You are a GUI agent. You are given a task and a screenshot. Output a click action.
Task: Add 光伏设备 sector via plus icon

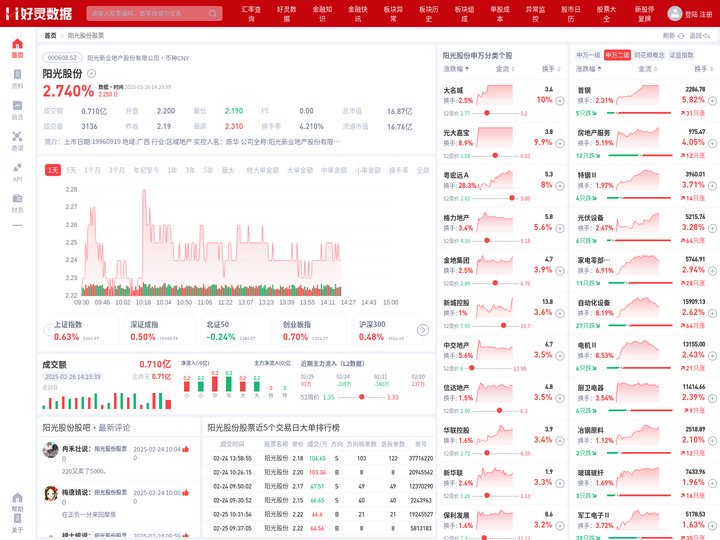[712, 228]
